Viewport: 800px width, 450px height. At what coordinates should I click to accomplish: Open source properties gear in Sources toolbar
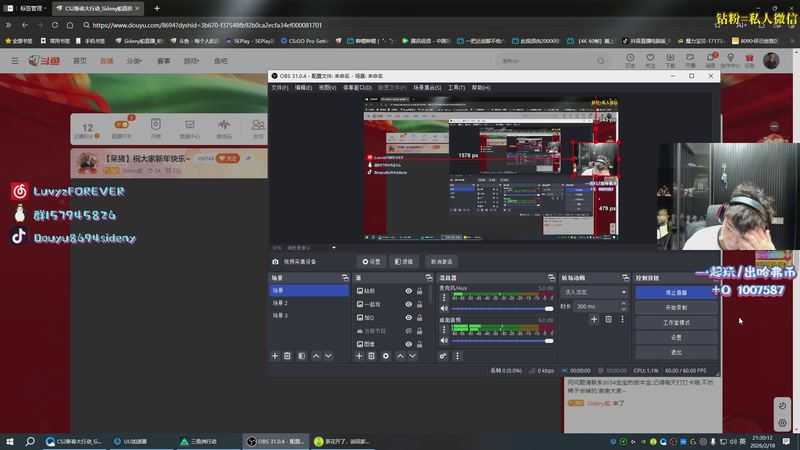point(386,356)
